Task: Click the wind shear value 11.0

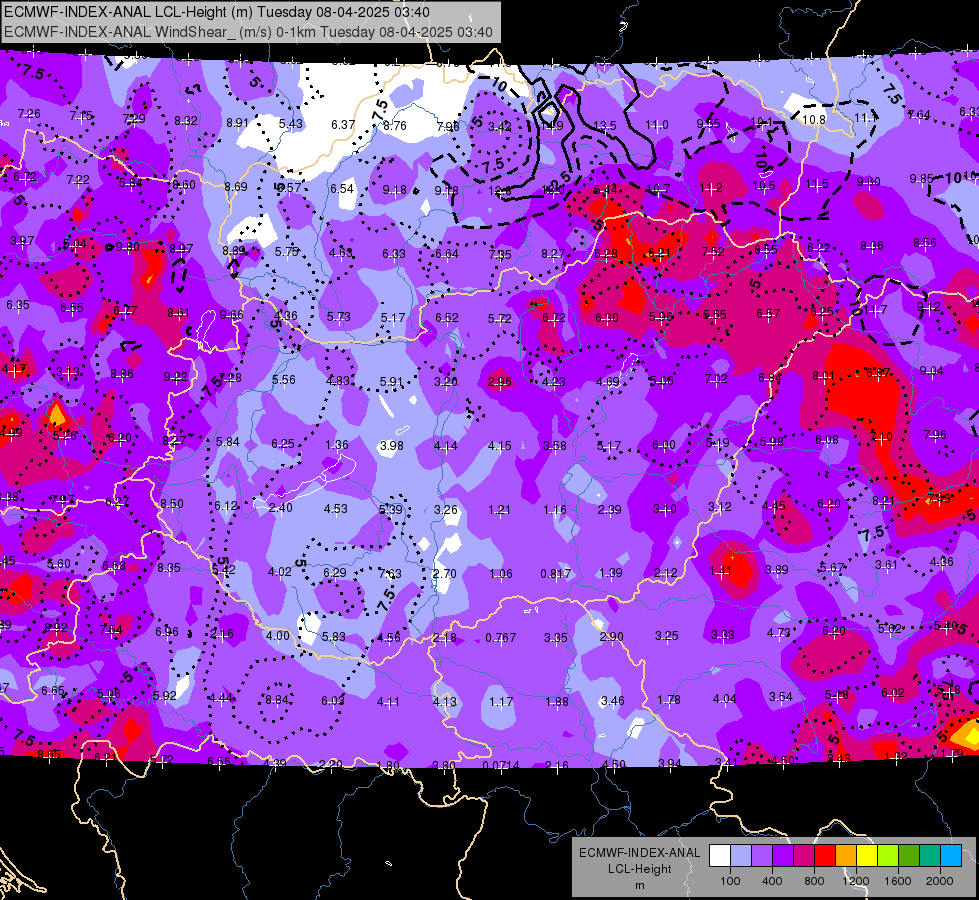Action: coord(657,125)
